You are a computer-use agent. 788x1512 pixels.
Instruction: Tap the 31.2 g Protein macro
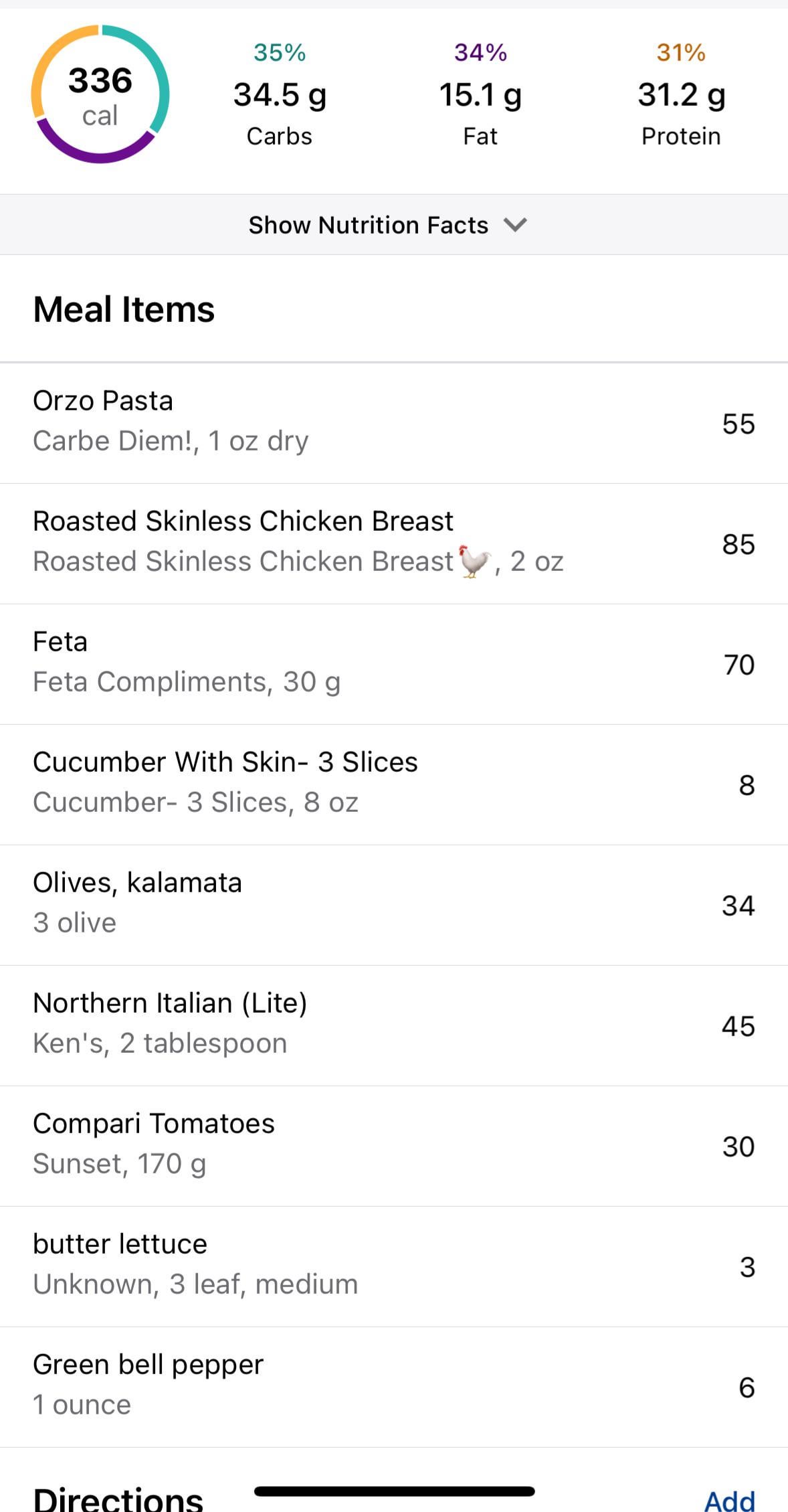[681, 94]
